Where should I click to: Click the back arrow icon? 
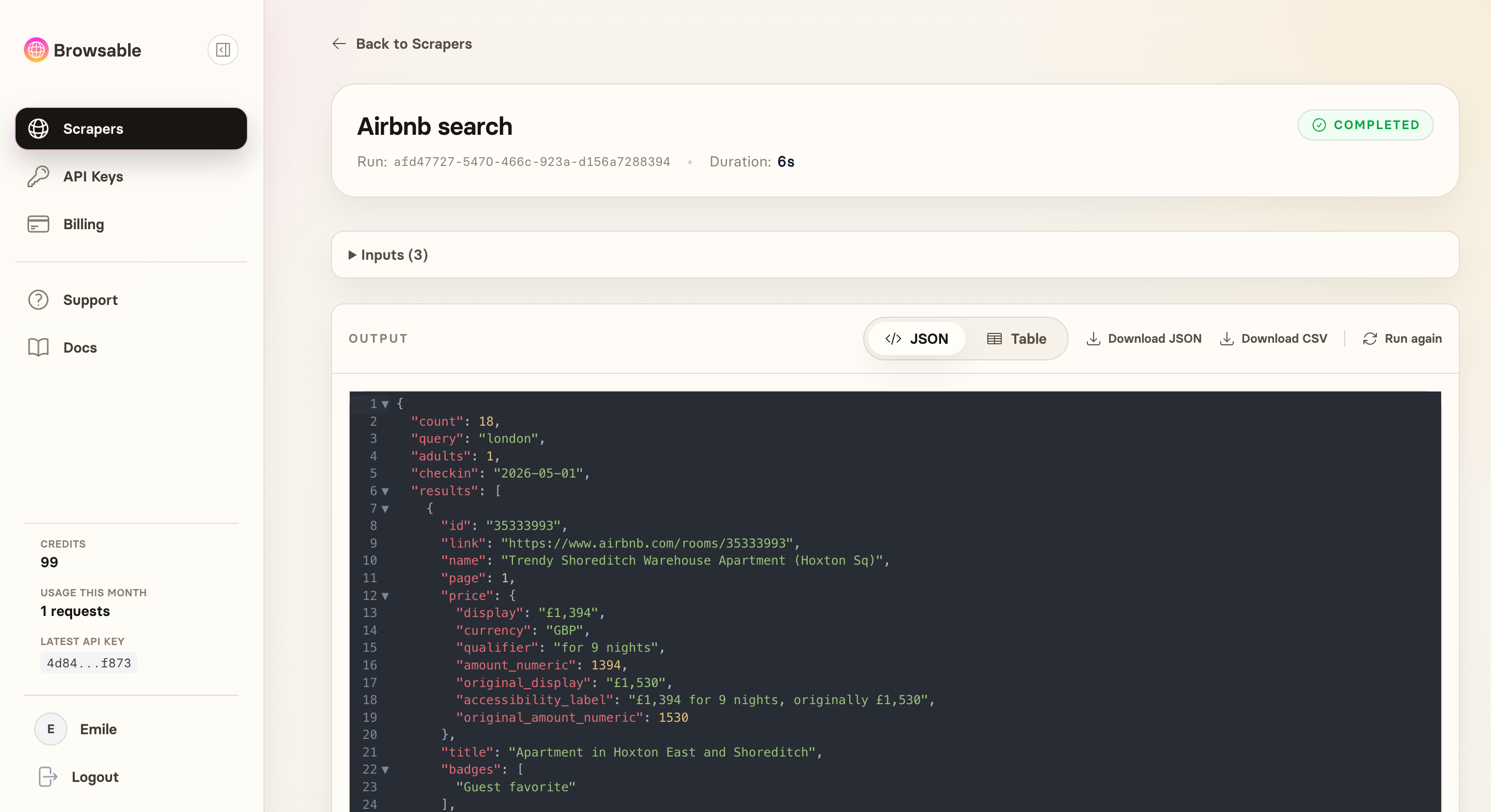339,44
